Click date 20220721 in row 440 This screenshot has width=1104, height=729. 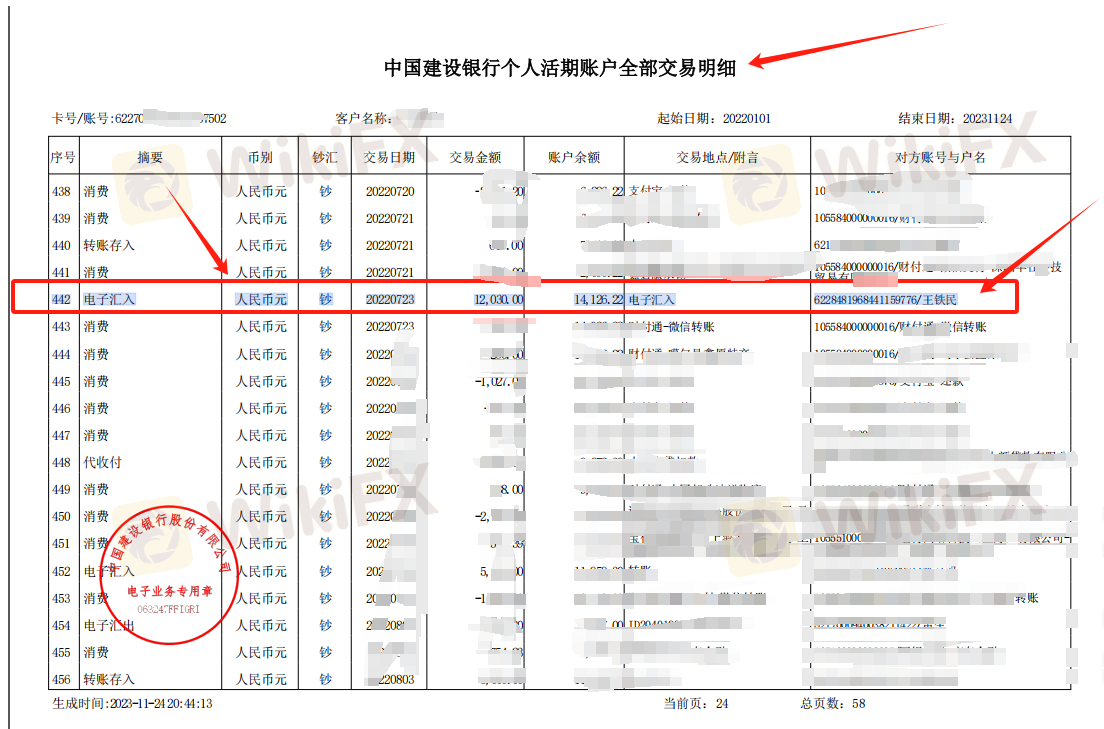coord(390,245)
